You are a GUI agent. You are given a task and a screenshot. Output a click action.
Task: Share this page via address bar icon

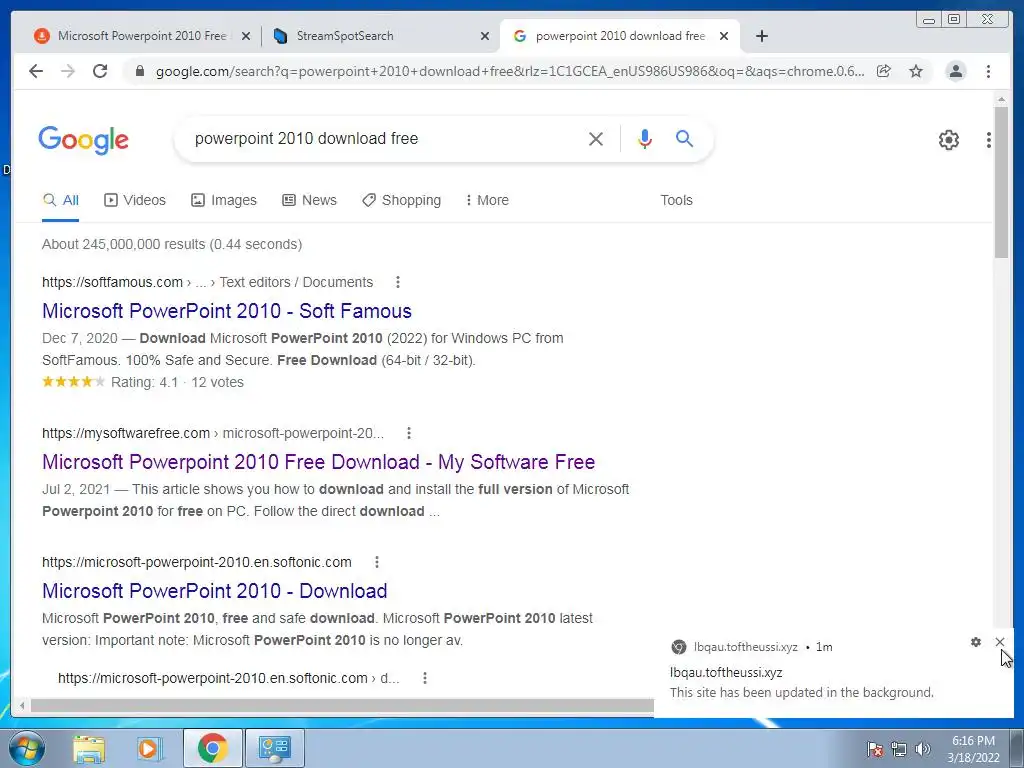[884, 71]
